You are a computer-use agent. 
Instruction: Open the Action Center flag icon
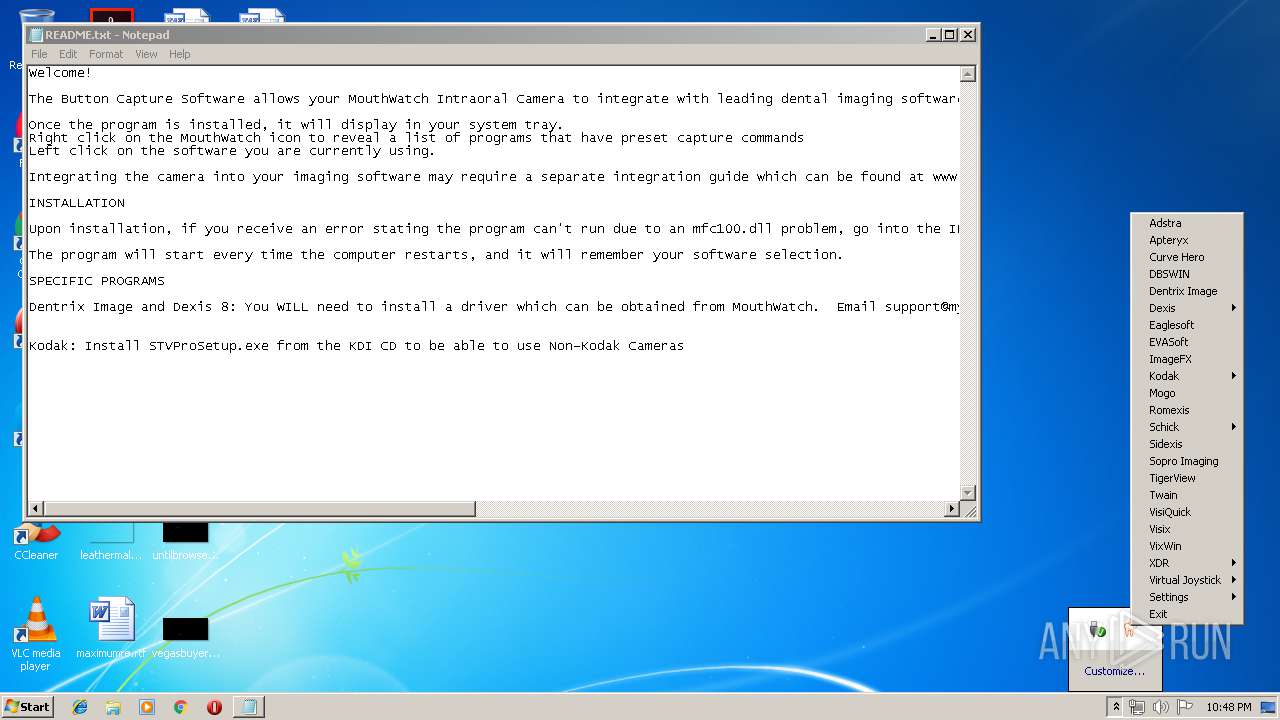pos(1185,707)
